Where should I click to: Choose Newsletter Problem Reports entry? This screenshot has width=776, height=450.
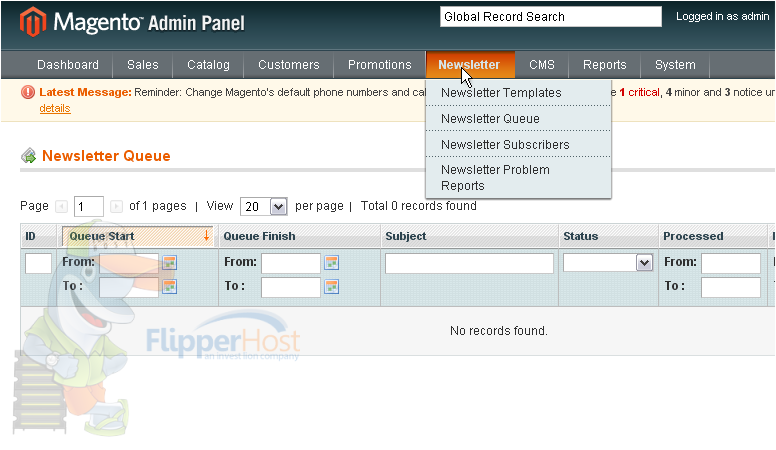518,178
